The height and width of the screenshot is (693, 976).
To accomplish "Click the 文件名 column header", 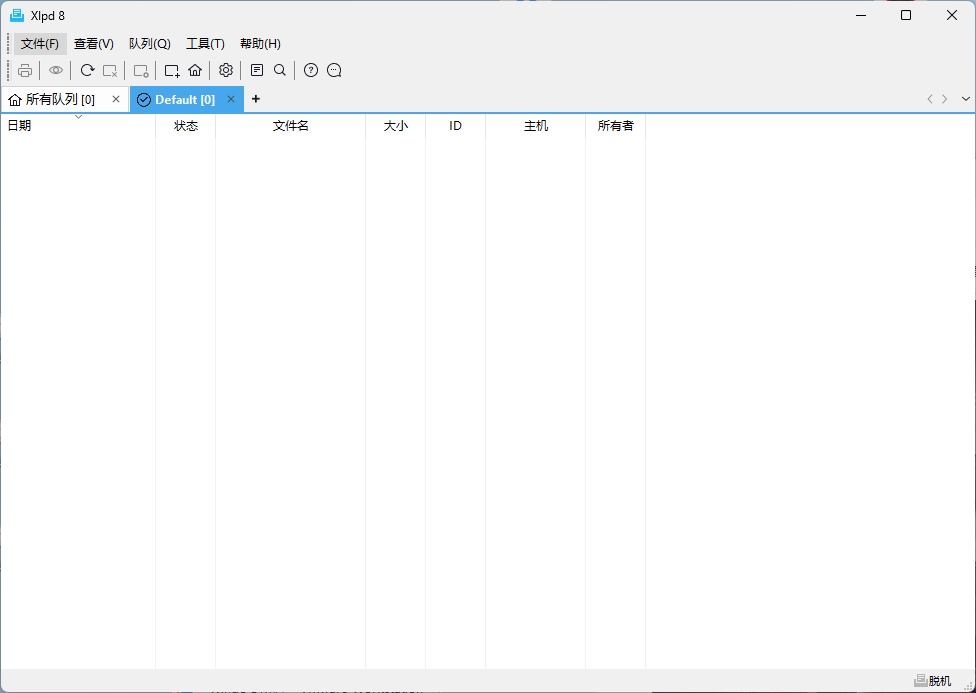I will click(x=290, y=126).
